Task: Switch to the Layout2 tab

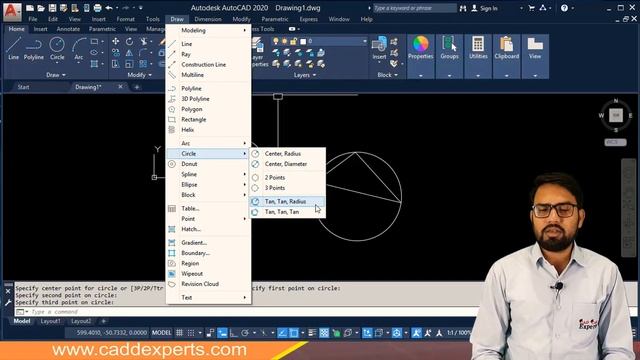Action: pos(81,321)
